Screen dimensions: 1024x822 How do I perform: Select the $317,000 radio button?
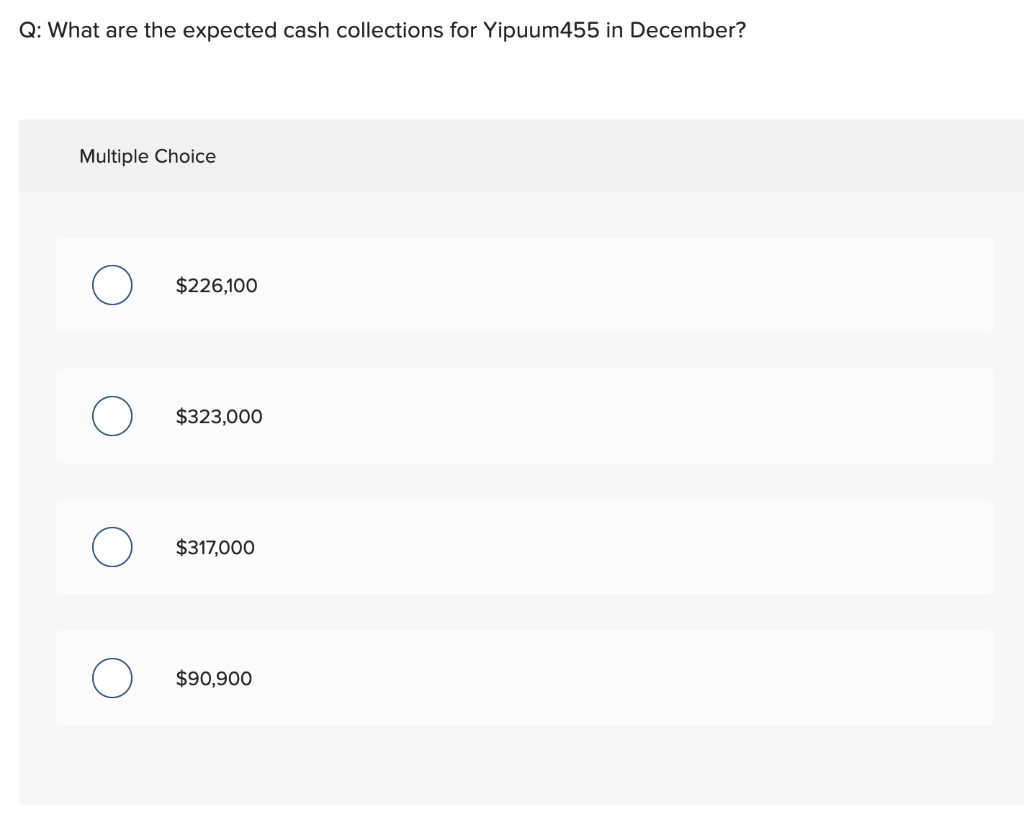(111, 547)
